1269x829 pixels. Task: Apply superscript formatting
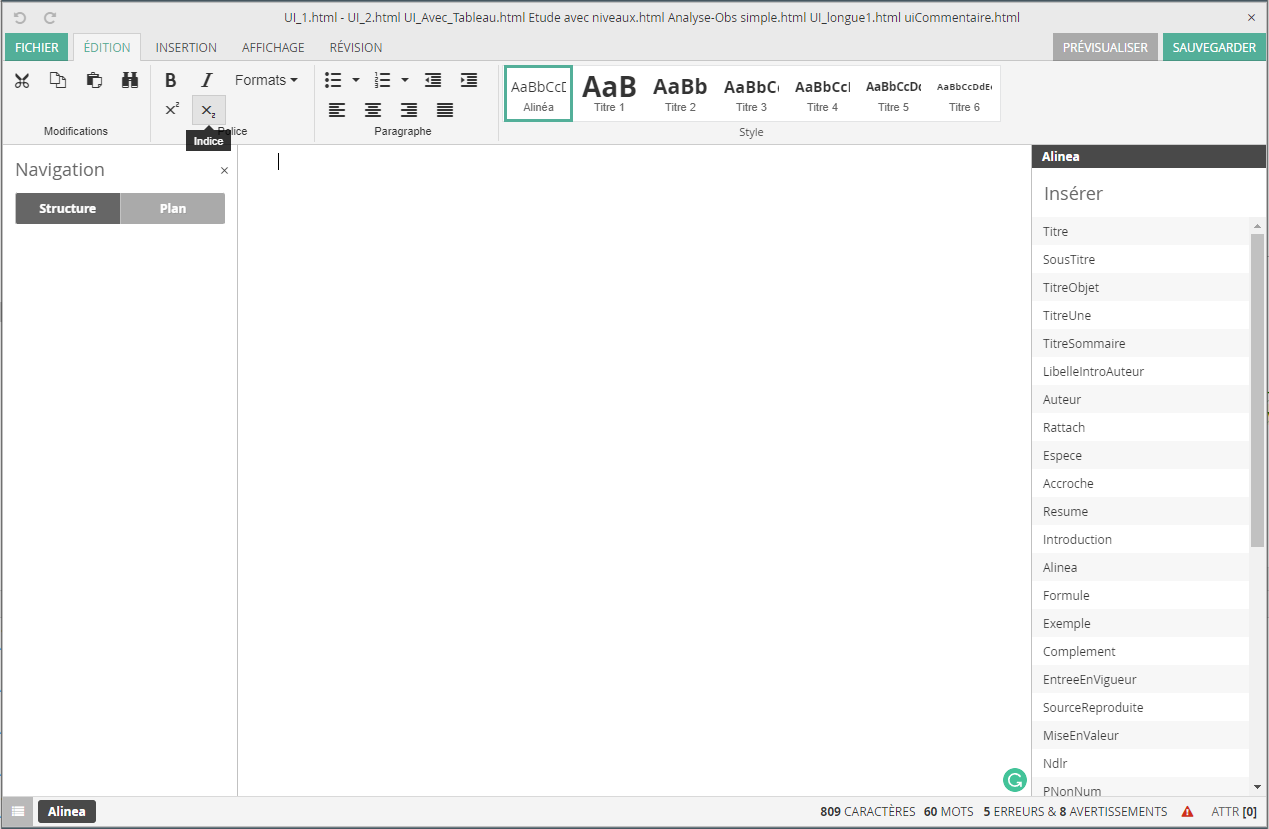click(172, 110)
